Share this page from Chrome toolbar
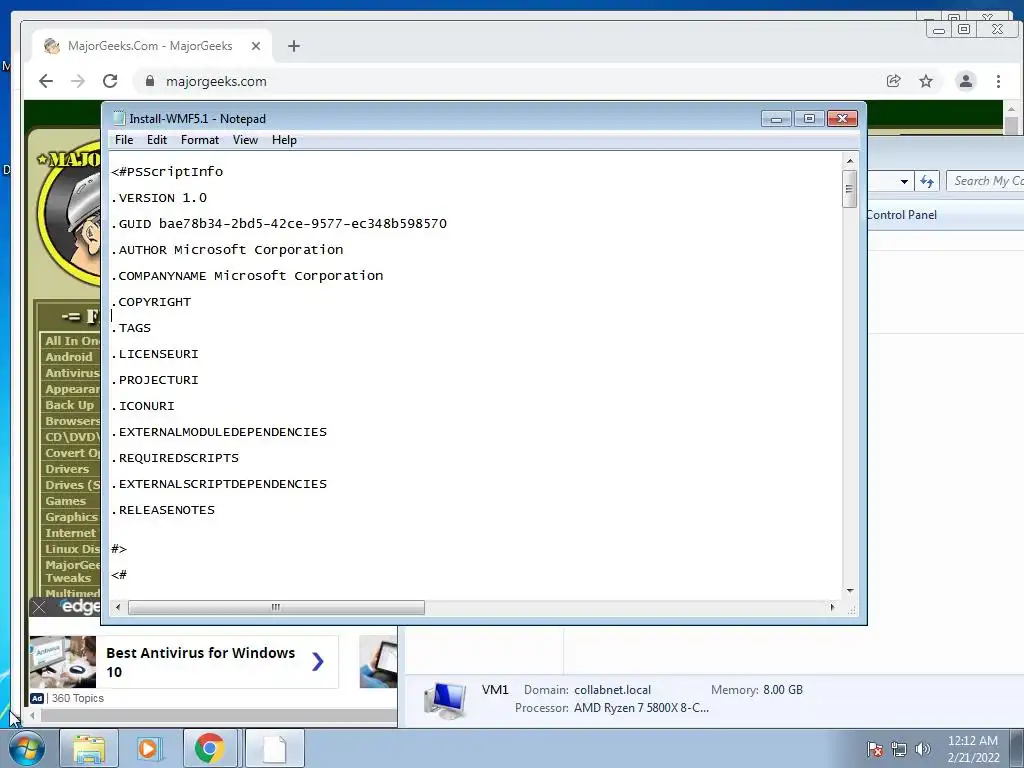The height and width of the screenshot is (768, 1024). coord(893,81)
